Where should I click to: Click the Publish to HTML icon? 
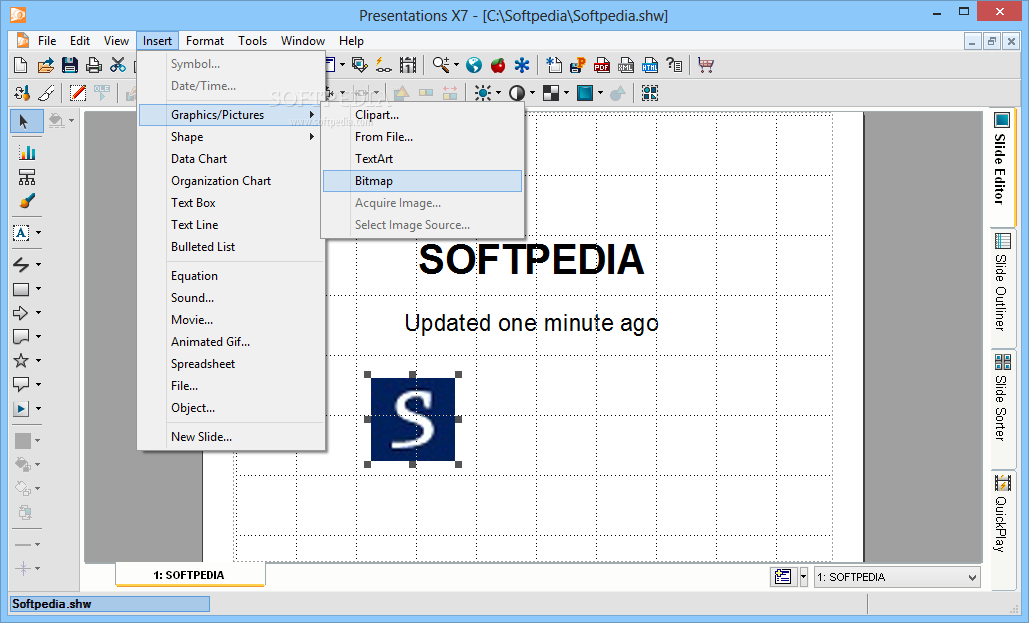click(650, 65)
